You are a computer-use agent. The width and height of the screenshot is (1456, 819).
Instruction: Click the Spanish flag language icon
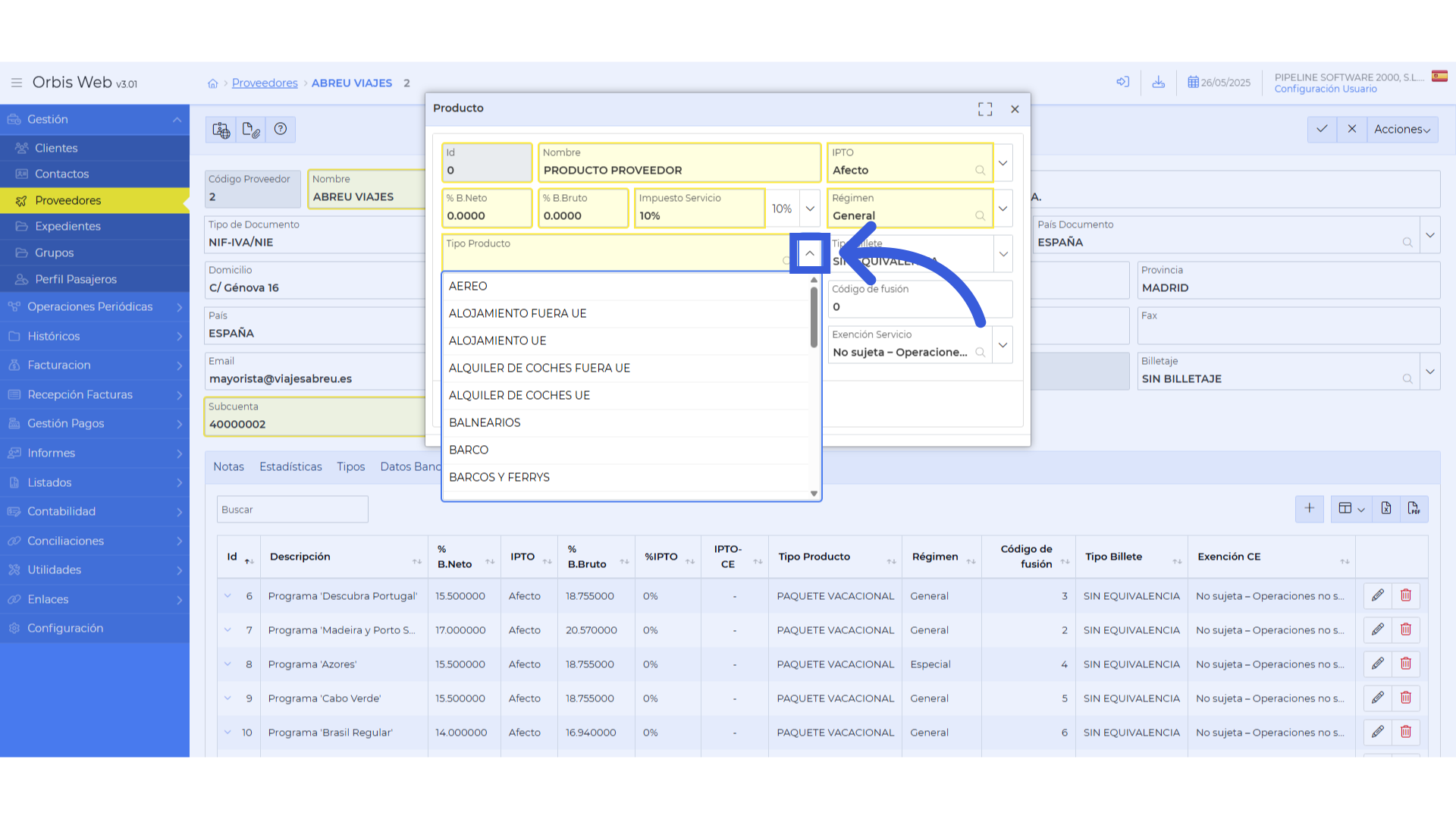coord(1439,76)
